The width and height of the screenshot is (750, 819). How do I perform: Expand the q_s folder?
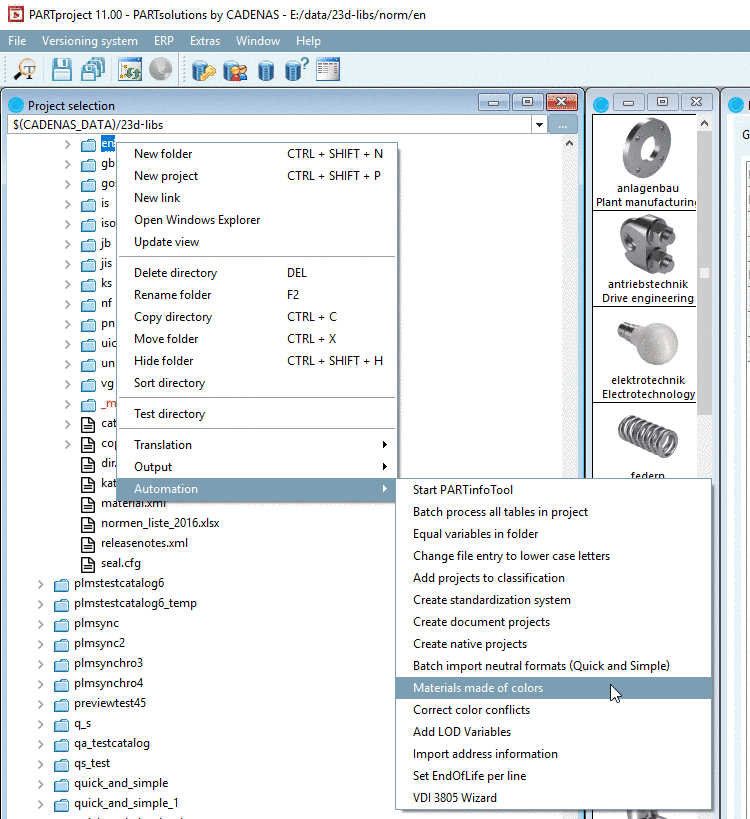click(x=41, y=724)
